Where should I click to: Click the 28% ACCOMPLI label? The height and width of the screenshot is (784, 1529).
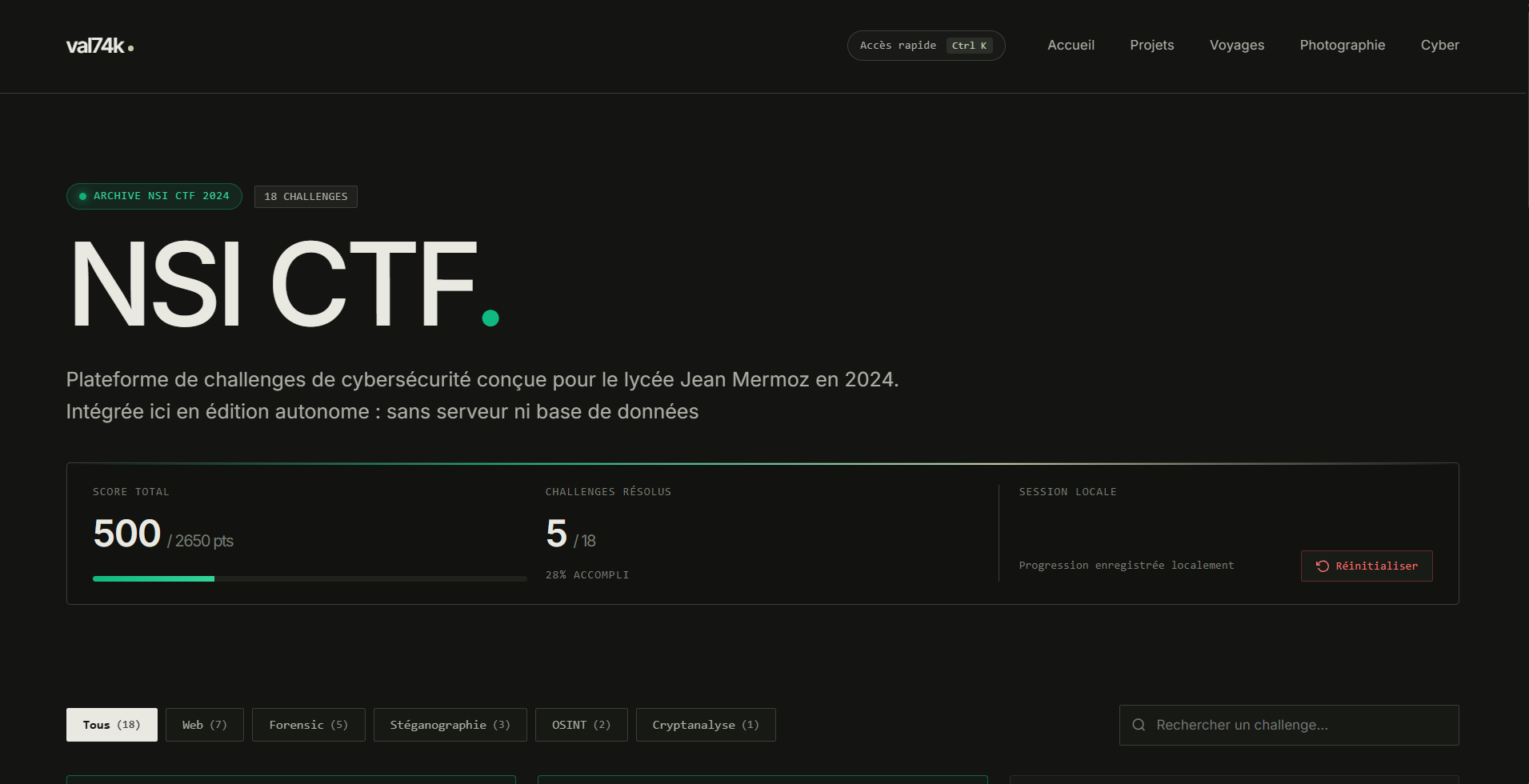pos(587,574)
